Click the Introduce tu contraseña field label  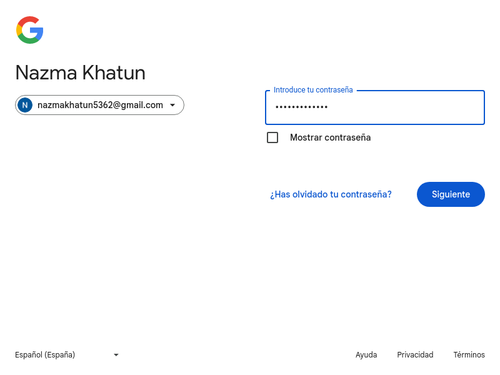(x=313, y=90)
